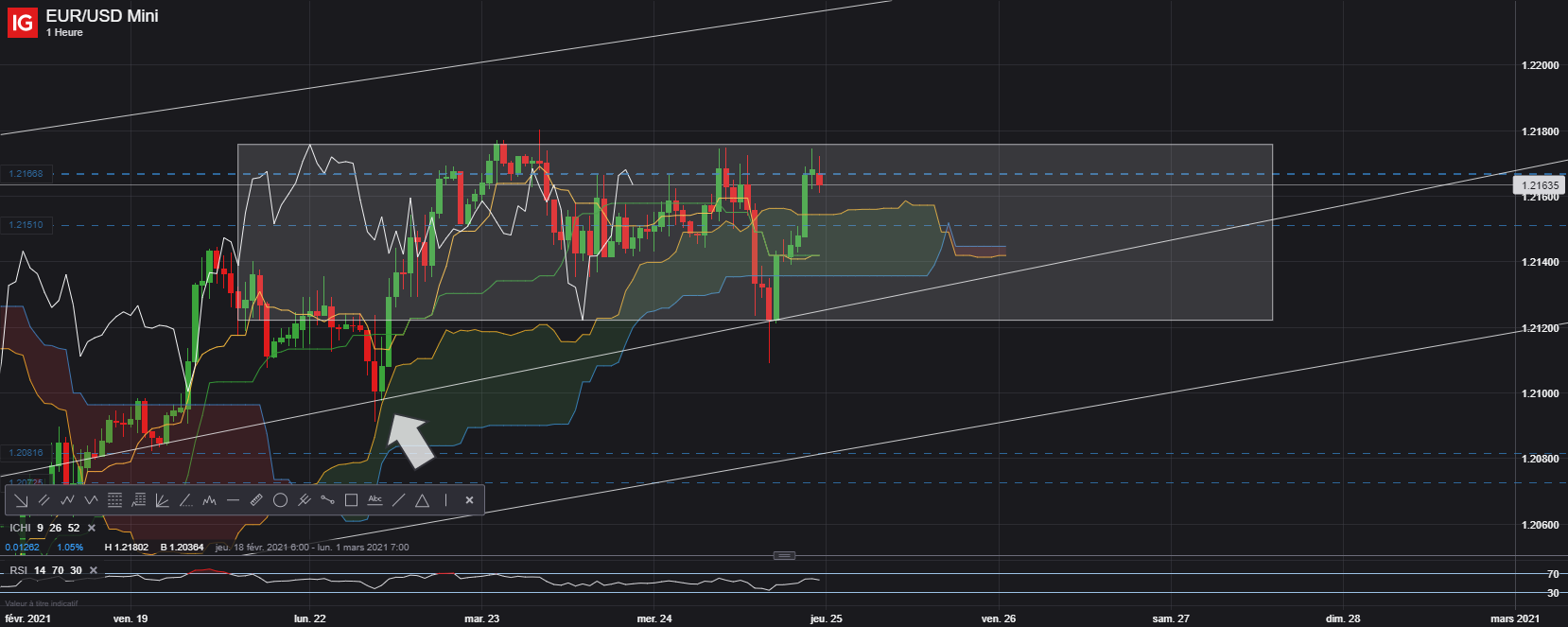Select the Abc text annotation tool

(x=375, y=499)
